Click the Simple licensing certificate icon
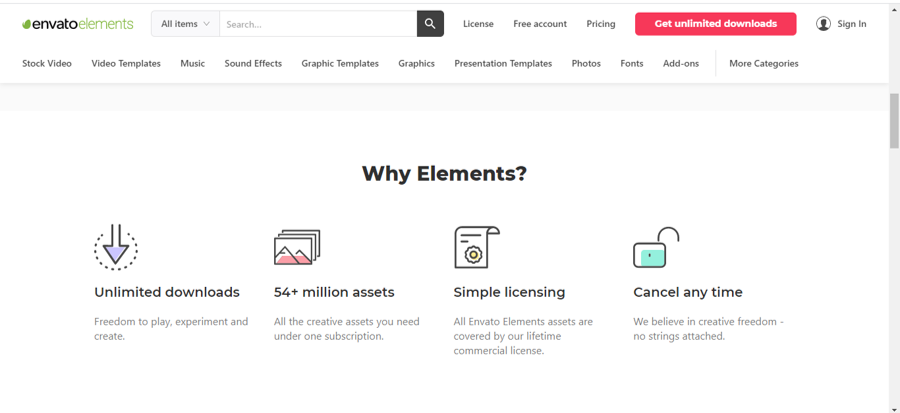The width and height of the screenshot is (900, 413). [x=476, y=247]
